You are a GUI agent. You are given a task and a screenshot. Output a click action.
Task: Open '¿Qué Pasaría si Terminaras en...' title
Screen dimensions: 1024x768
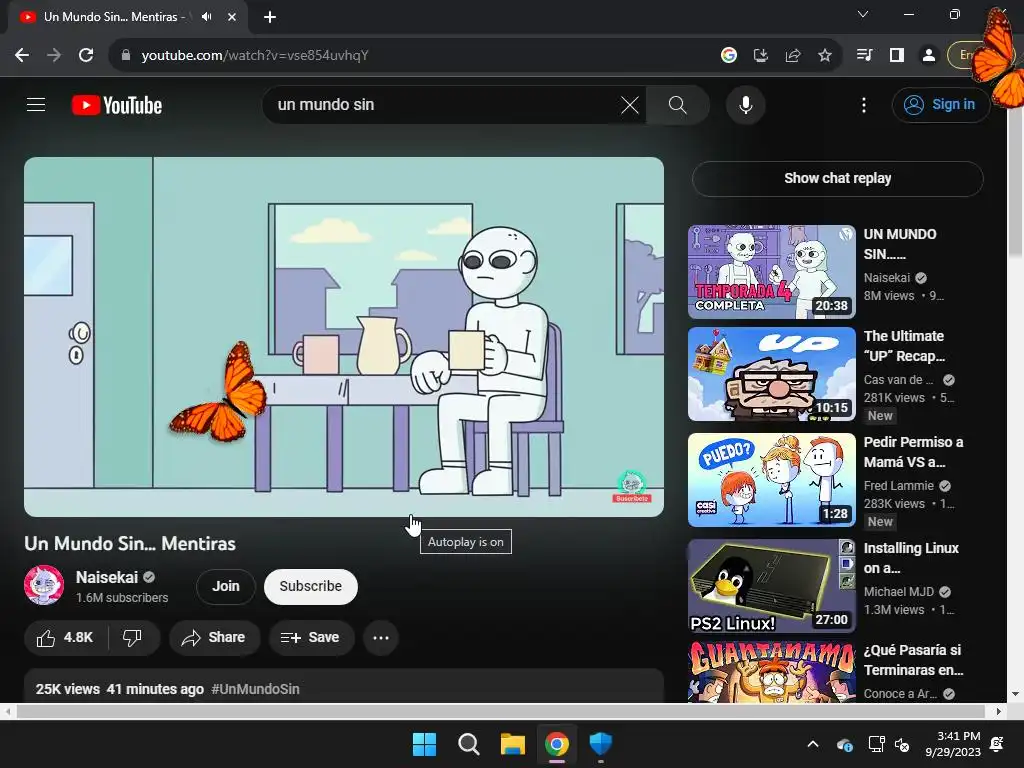tap(913, 660)
